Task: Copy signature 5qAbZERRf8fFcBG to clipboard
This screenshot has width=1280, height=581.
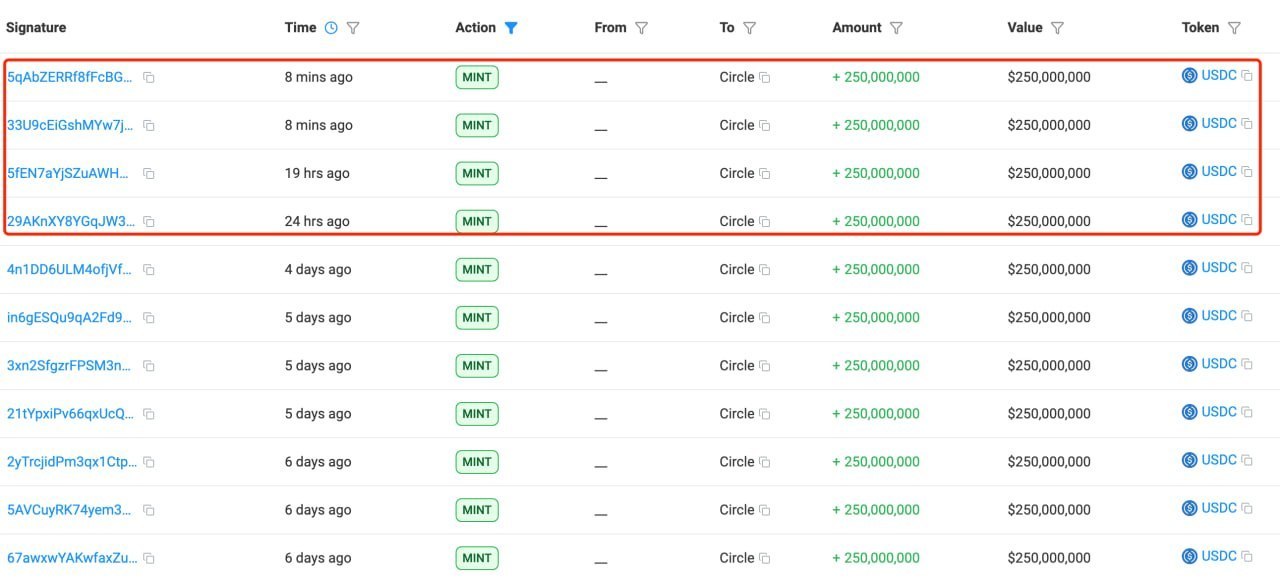Action: pos(148,77)
